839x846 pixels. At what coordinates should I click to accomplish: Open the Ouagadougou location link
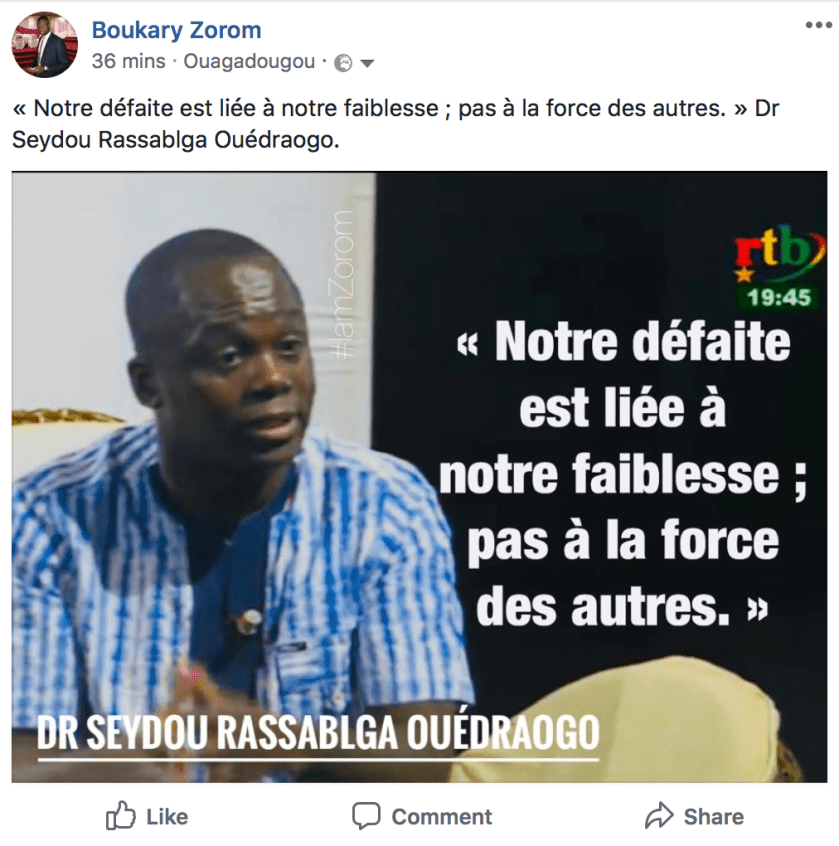[249, 62]
